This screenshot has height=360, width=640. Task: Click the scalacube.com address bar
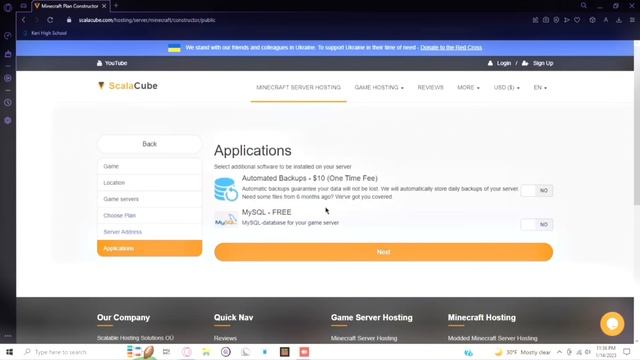pos(147,20)
